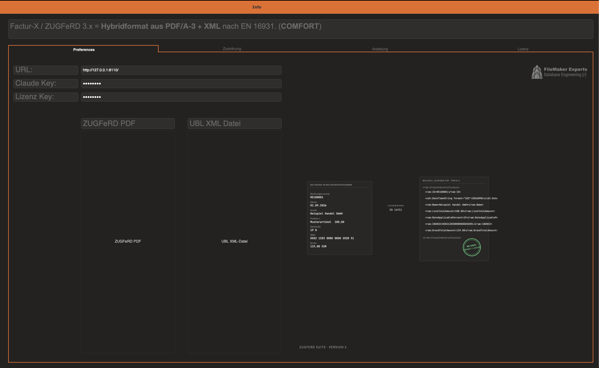Click the 'Lizenz Key:' field label
The height and width of the screenshot is (368, 599).
pos(46,97)
